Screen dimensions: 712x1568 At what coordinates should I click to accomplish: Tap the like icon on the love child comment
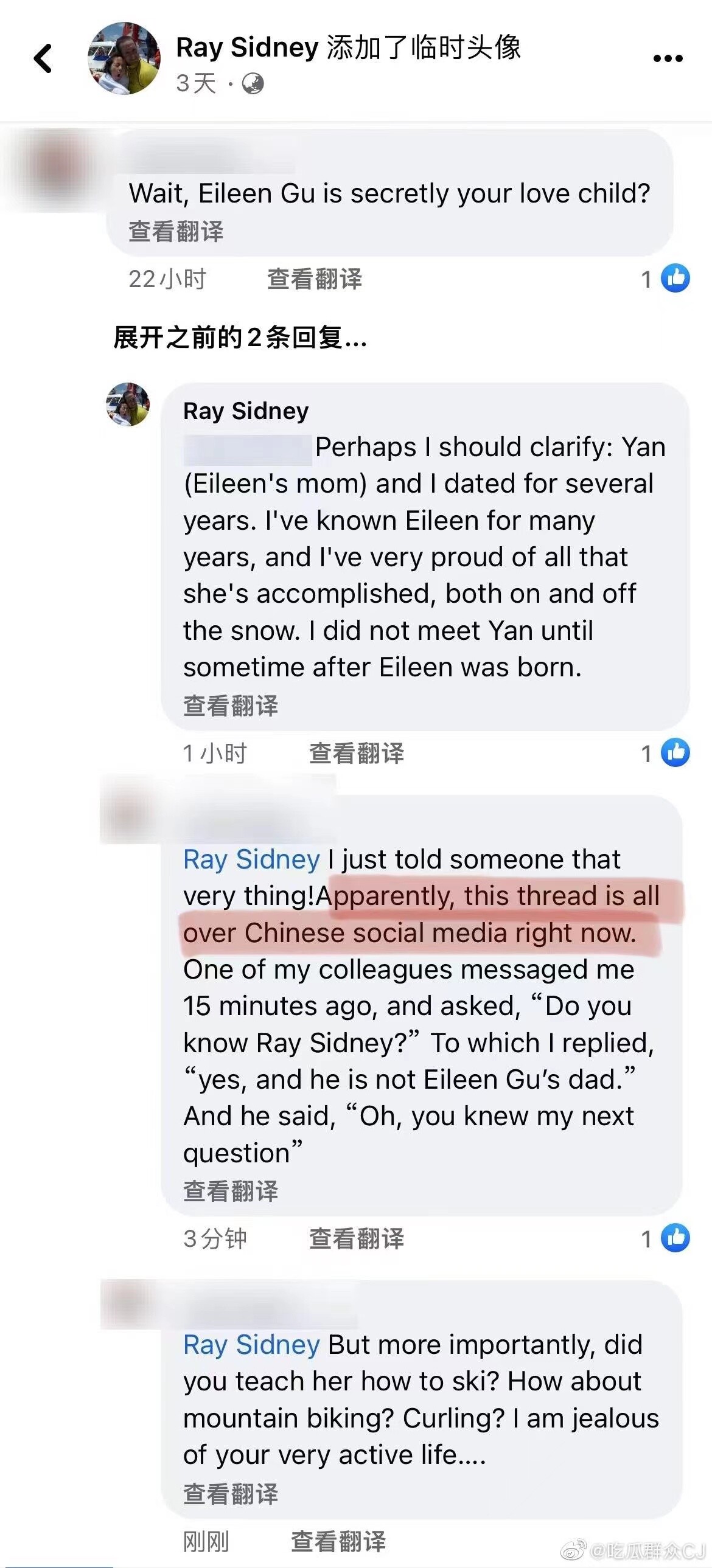coord(675,279)
